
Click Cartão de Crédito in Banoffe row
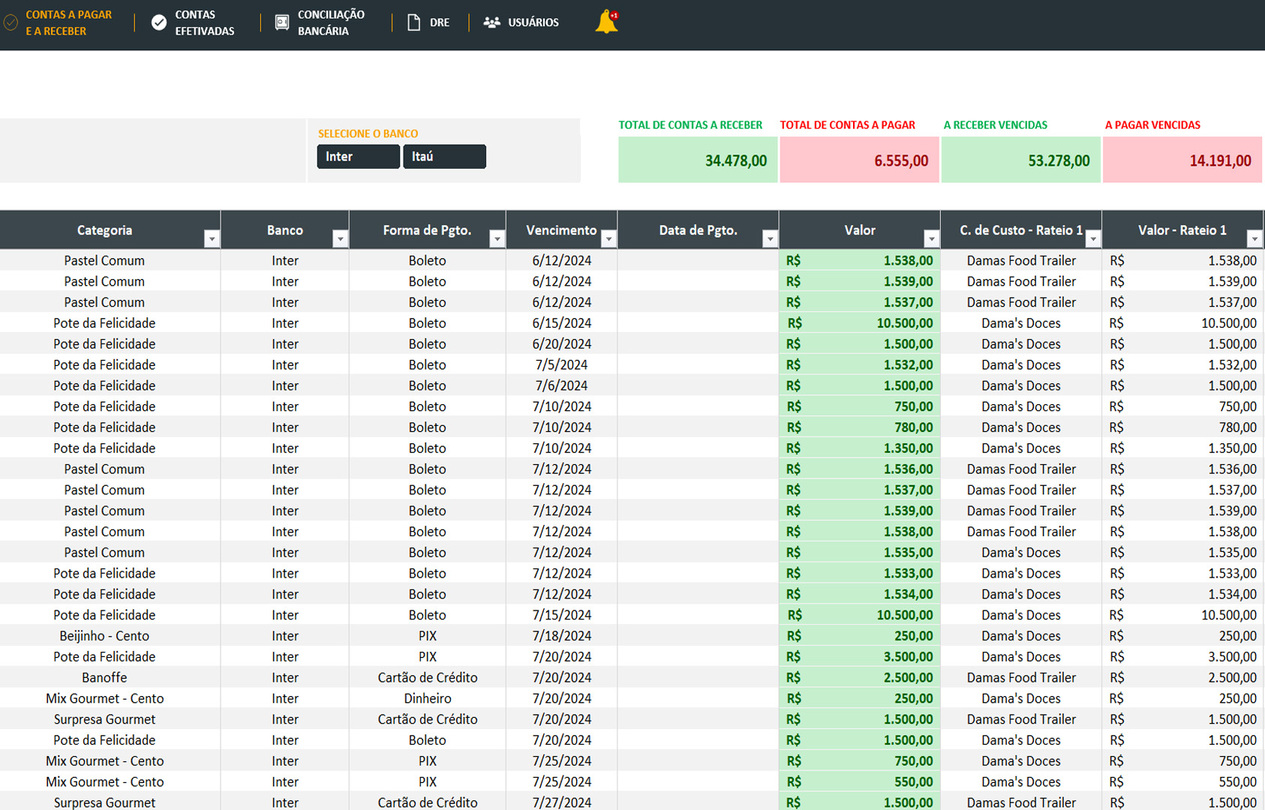point(427,678)
